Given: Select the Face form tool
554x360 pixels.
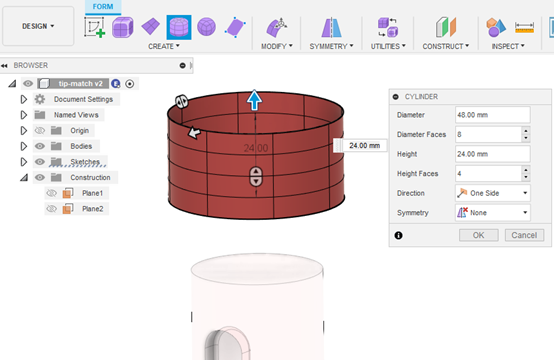Looking at the screenshot, I should [x=235, y=27].
